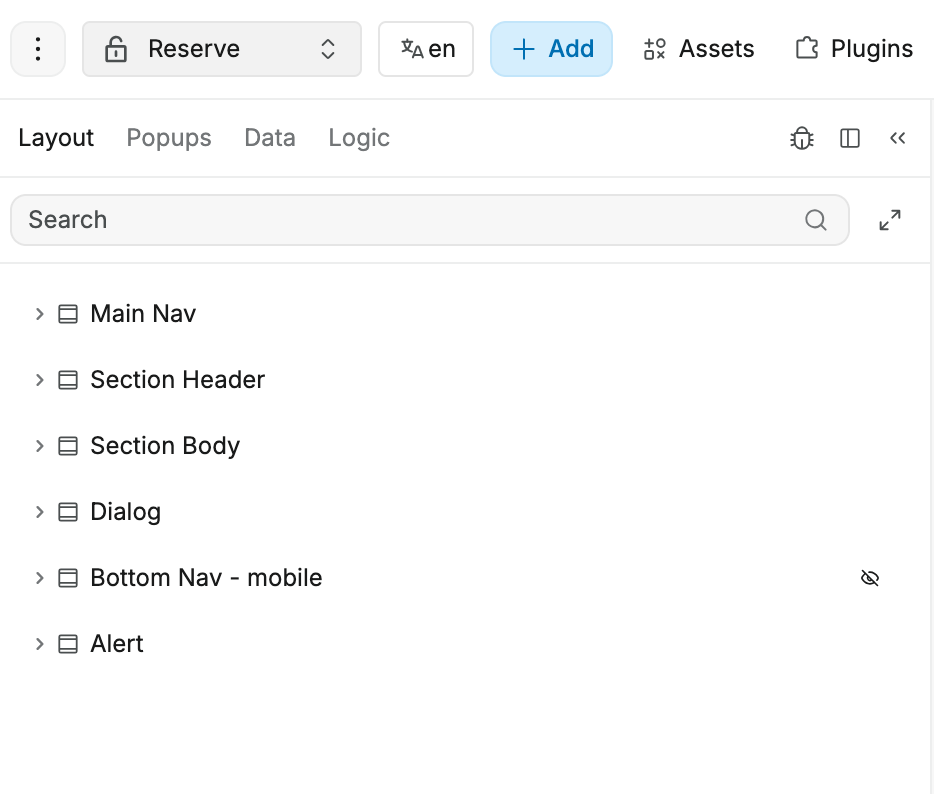Toggle visibility of Bottom Nav - mobile
Screen dimensions: 934x794
pyautogui.click(x=870, y=578)
